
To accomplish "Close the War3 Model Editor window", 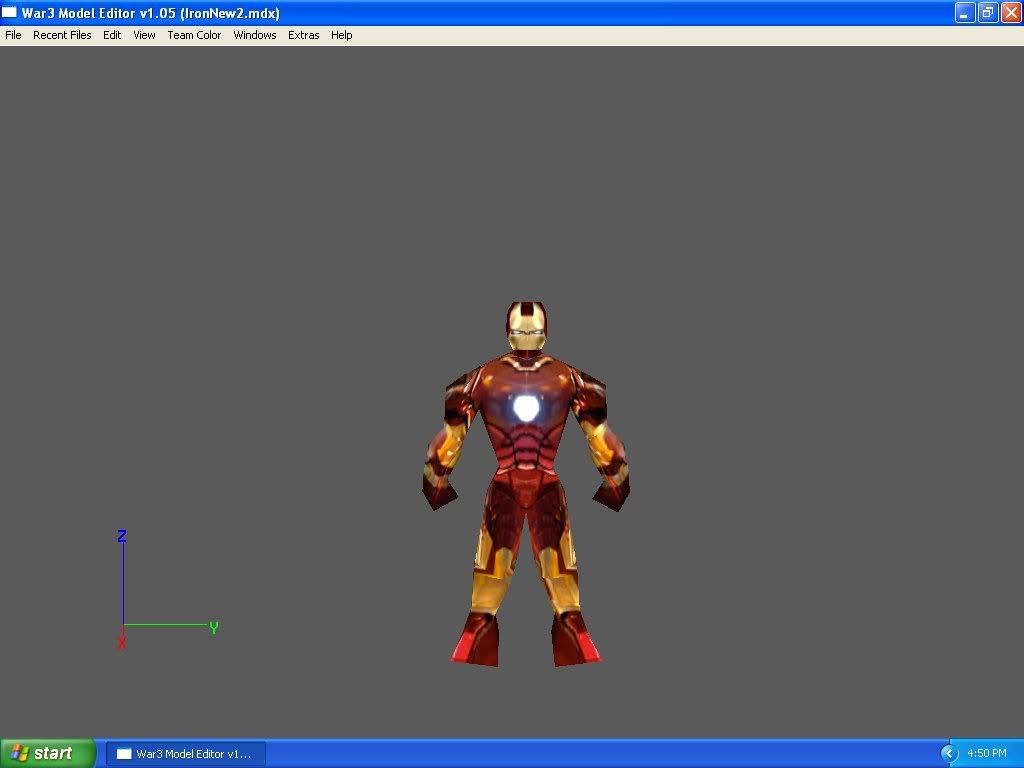I will pos(1012,12).
